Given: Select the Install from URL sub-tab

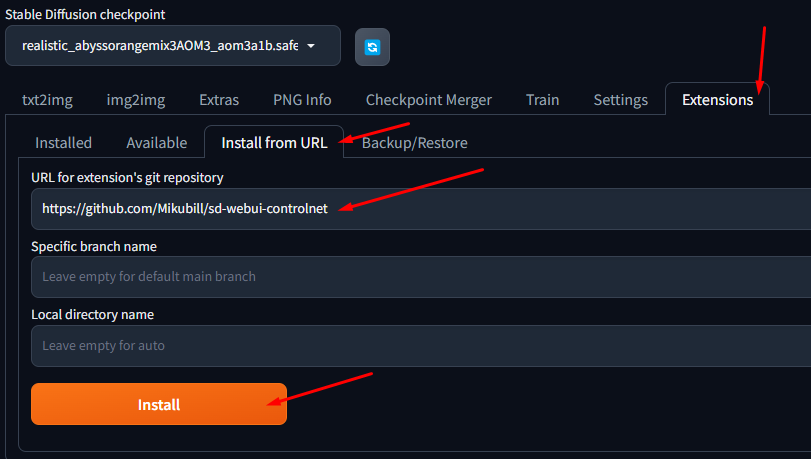Looking at the screenshot, I should tap(273, 143).
